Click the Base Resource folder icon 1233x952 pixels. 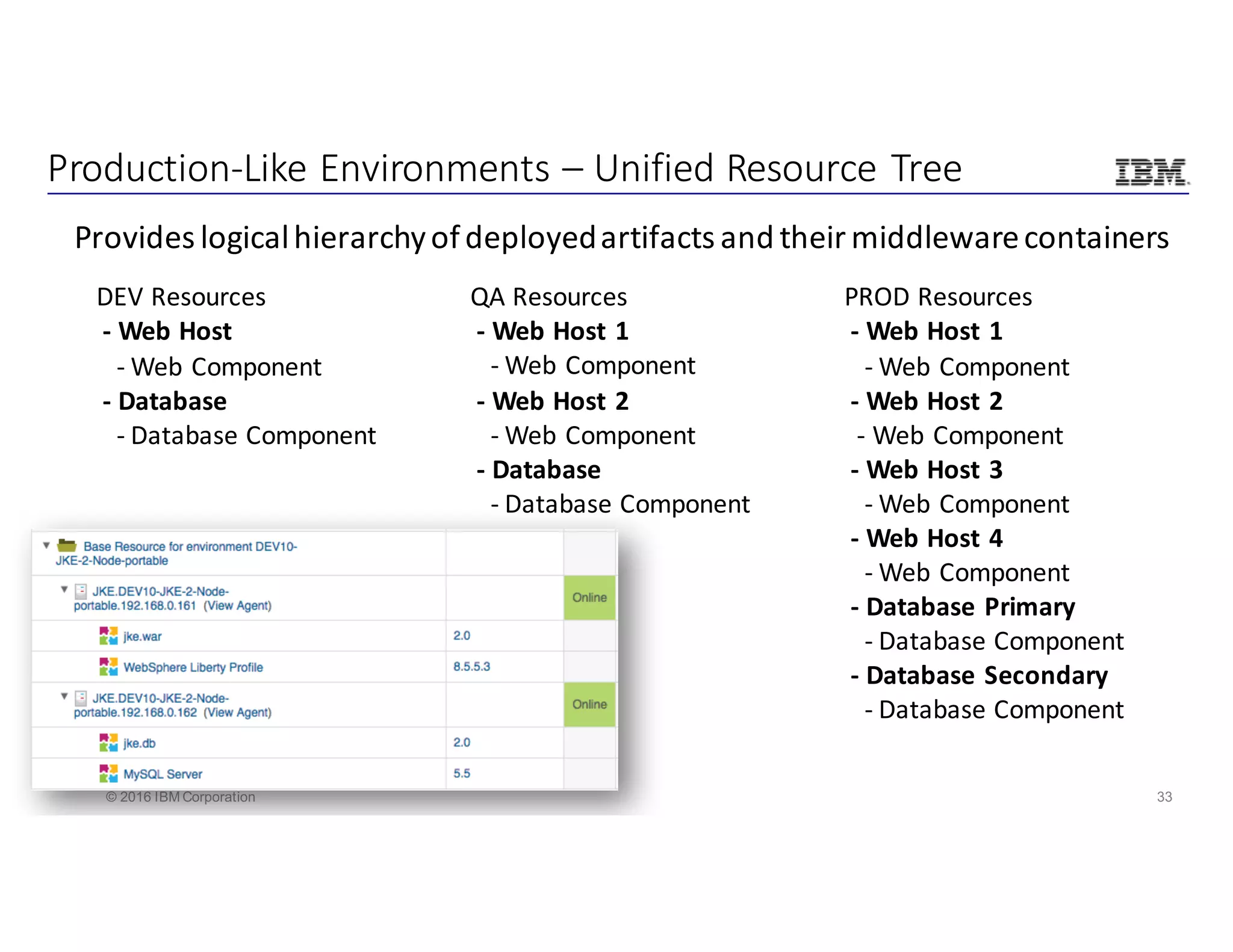(x=67, y=546)
